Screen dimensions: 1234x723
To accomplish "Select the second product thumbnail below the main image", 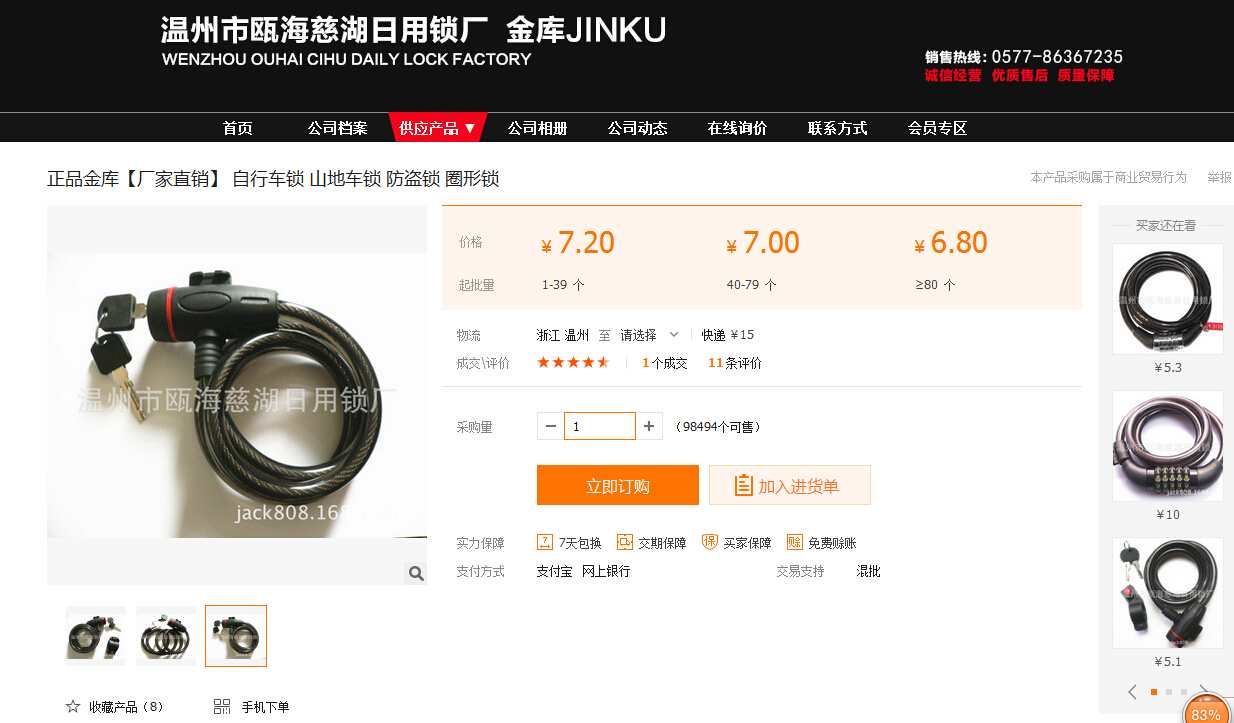I will pos(166,636).
